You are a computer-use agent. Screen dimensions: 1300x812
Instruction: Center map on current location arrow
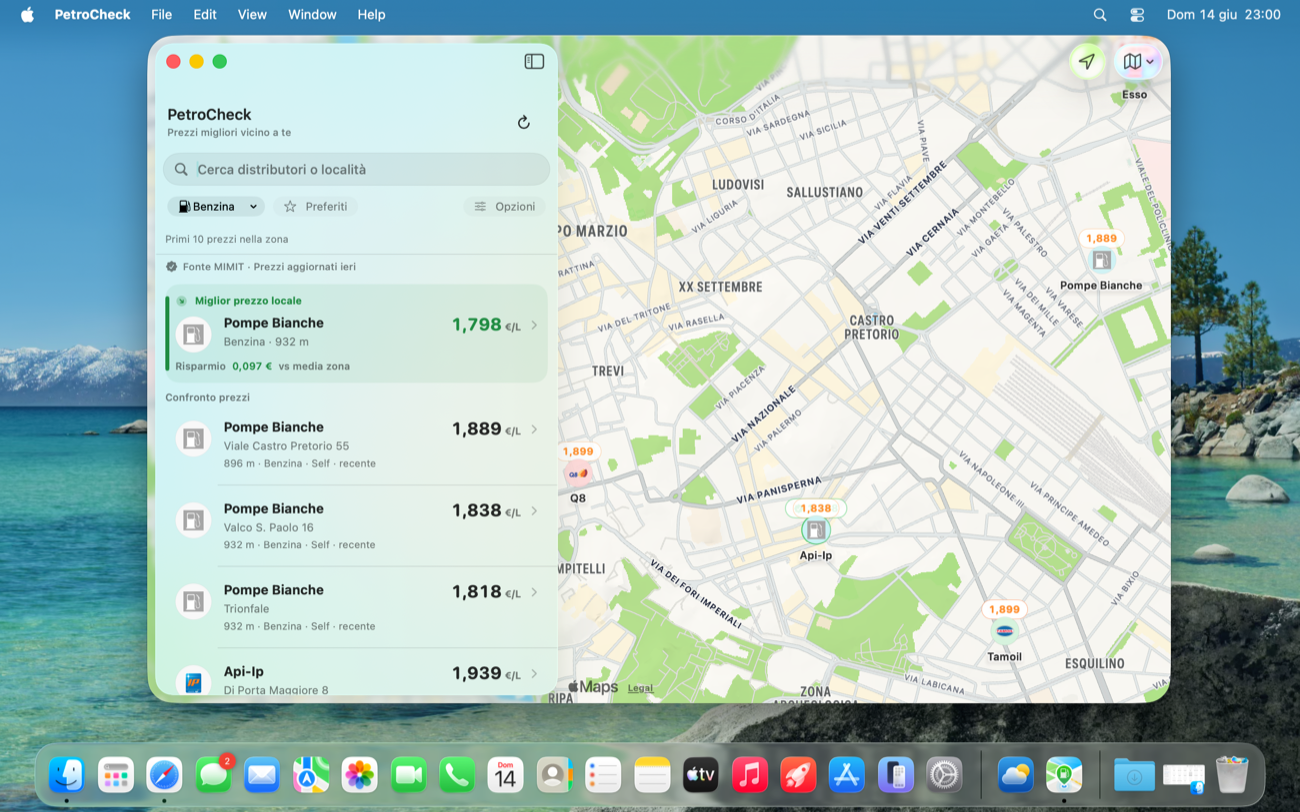tap(1087, 62)
